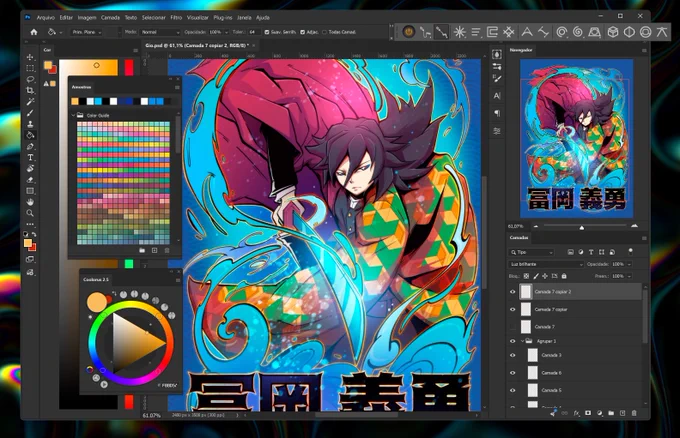Add a layer mask icon
The width and height of the screenshot is (680, 438).
point(588,413)
